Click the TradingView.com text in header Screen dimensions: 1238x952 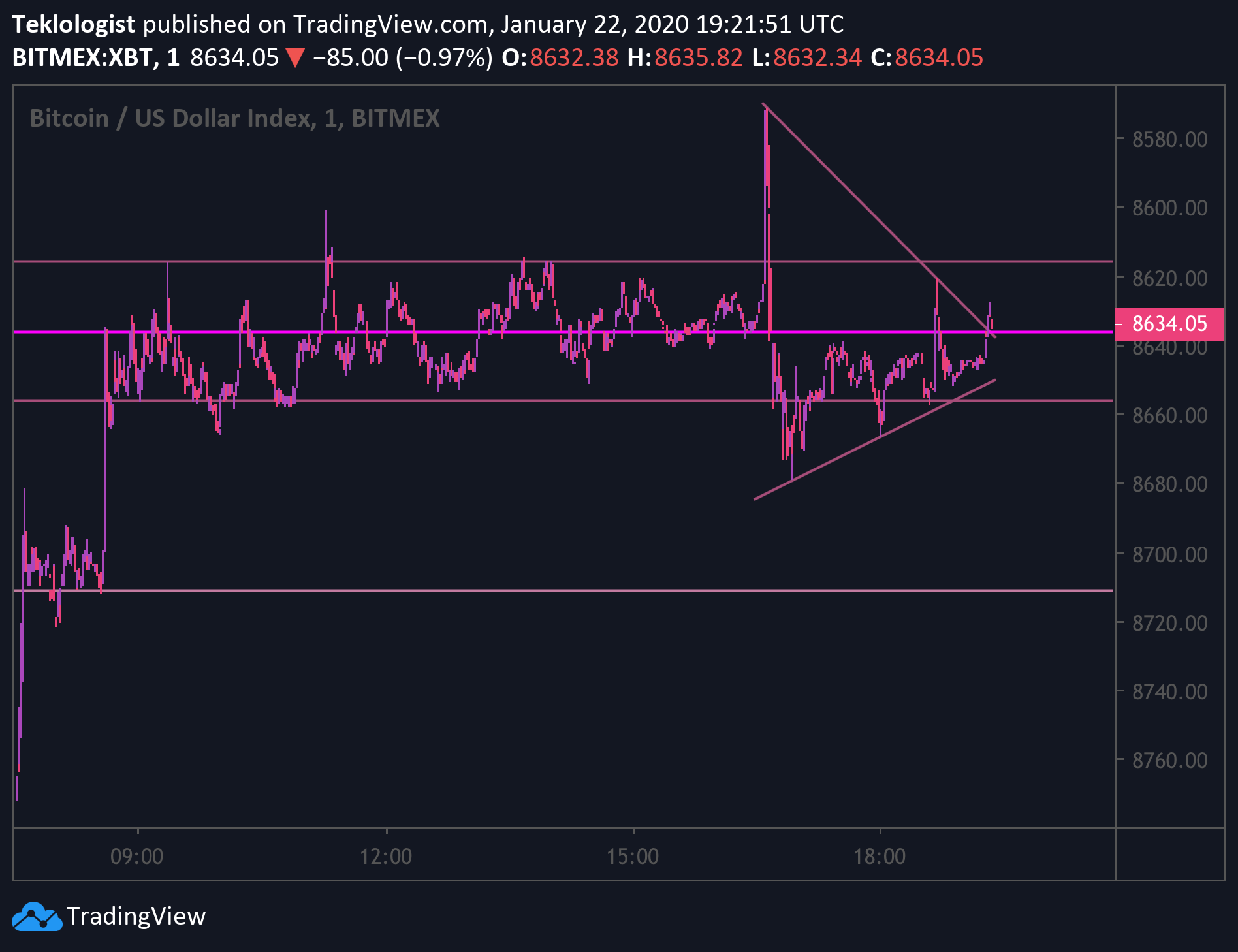[390, 24]
